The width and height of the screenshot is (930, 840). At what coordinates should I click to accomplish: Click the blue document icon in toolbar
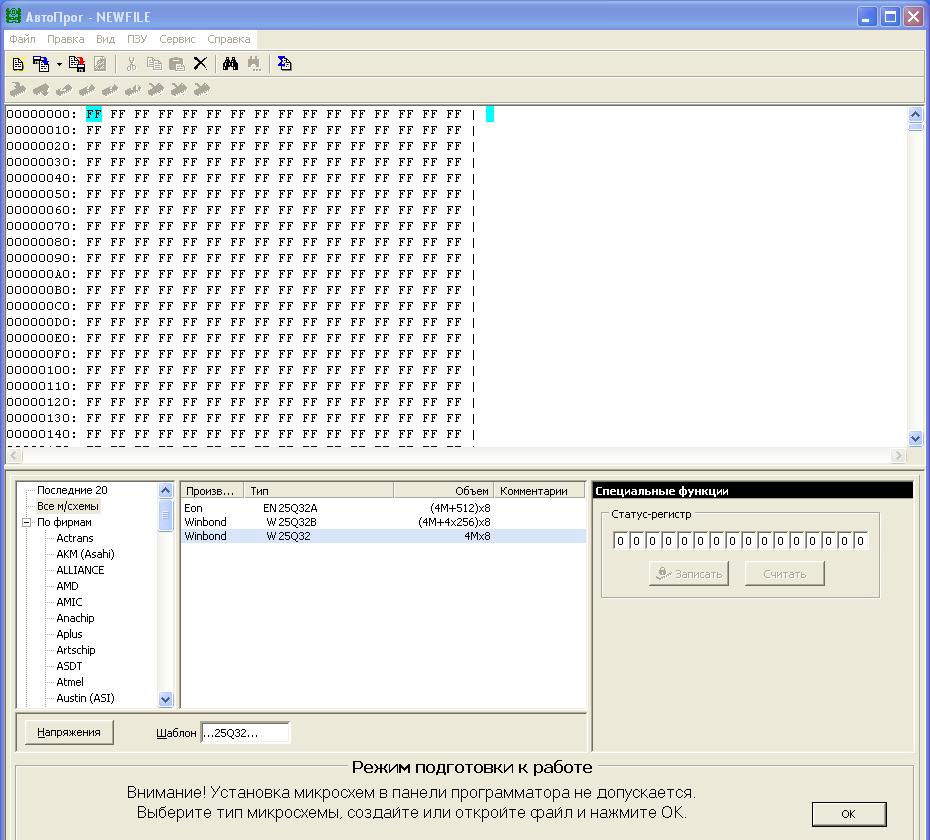pos(285,64)
